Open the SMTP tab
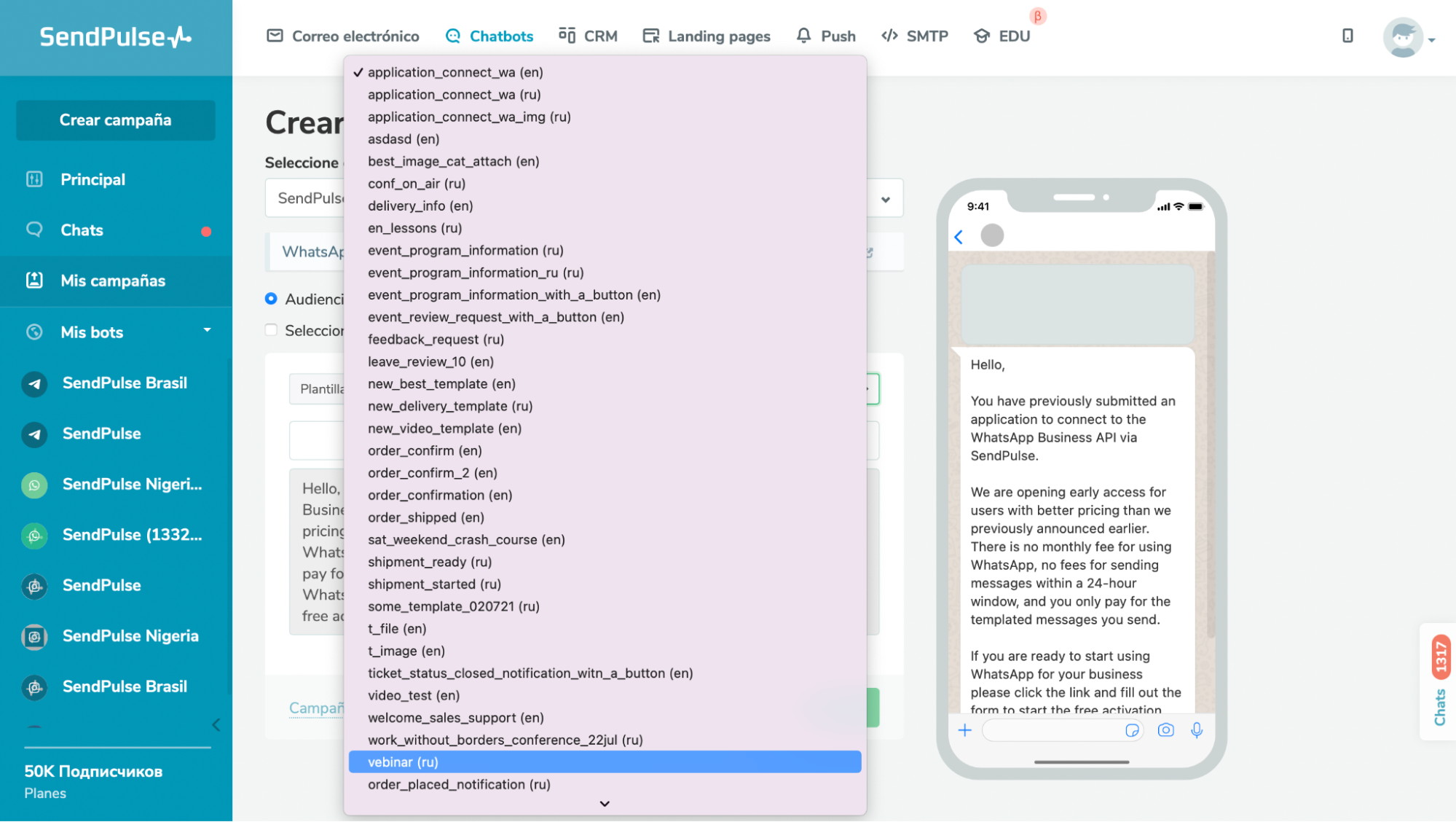The image size is (1456, 822). [x=914, y=36]
